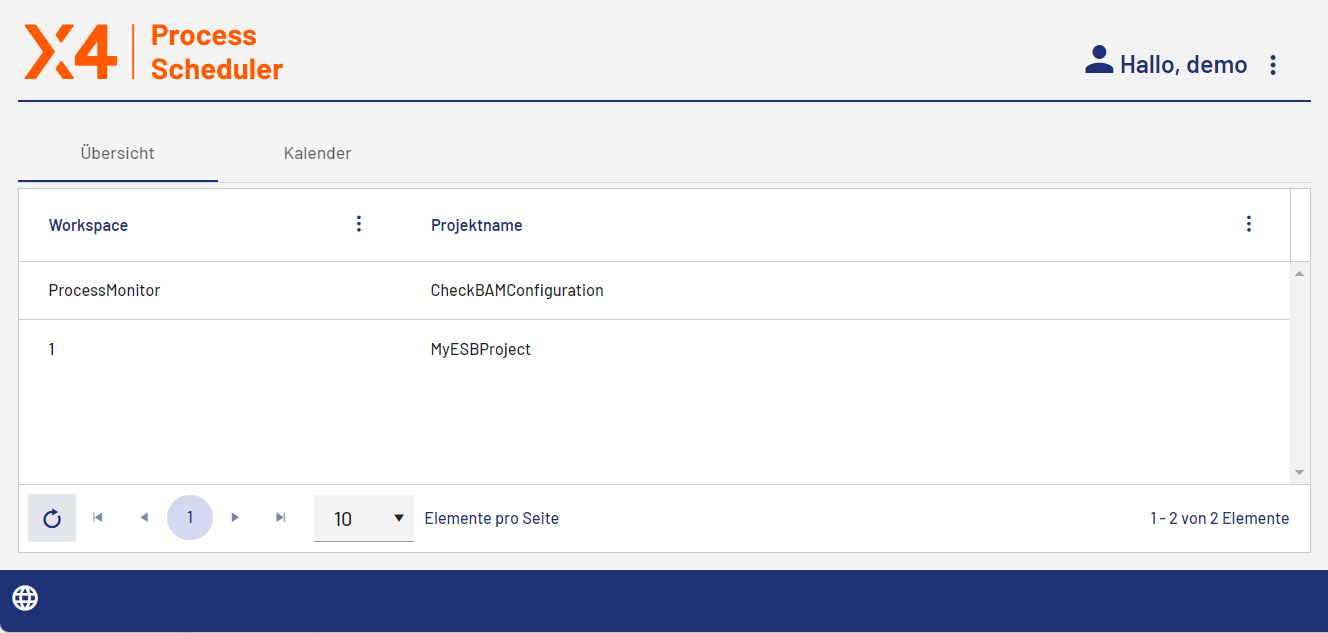This screenshot has height=633, width=1328.
Task: Open the user options three-dot menu
Action: (1273, 65)
